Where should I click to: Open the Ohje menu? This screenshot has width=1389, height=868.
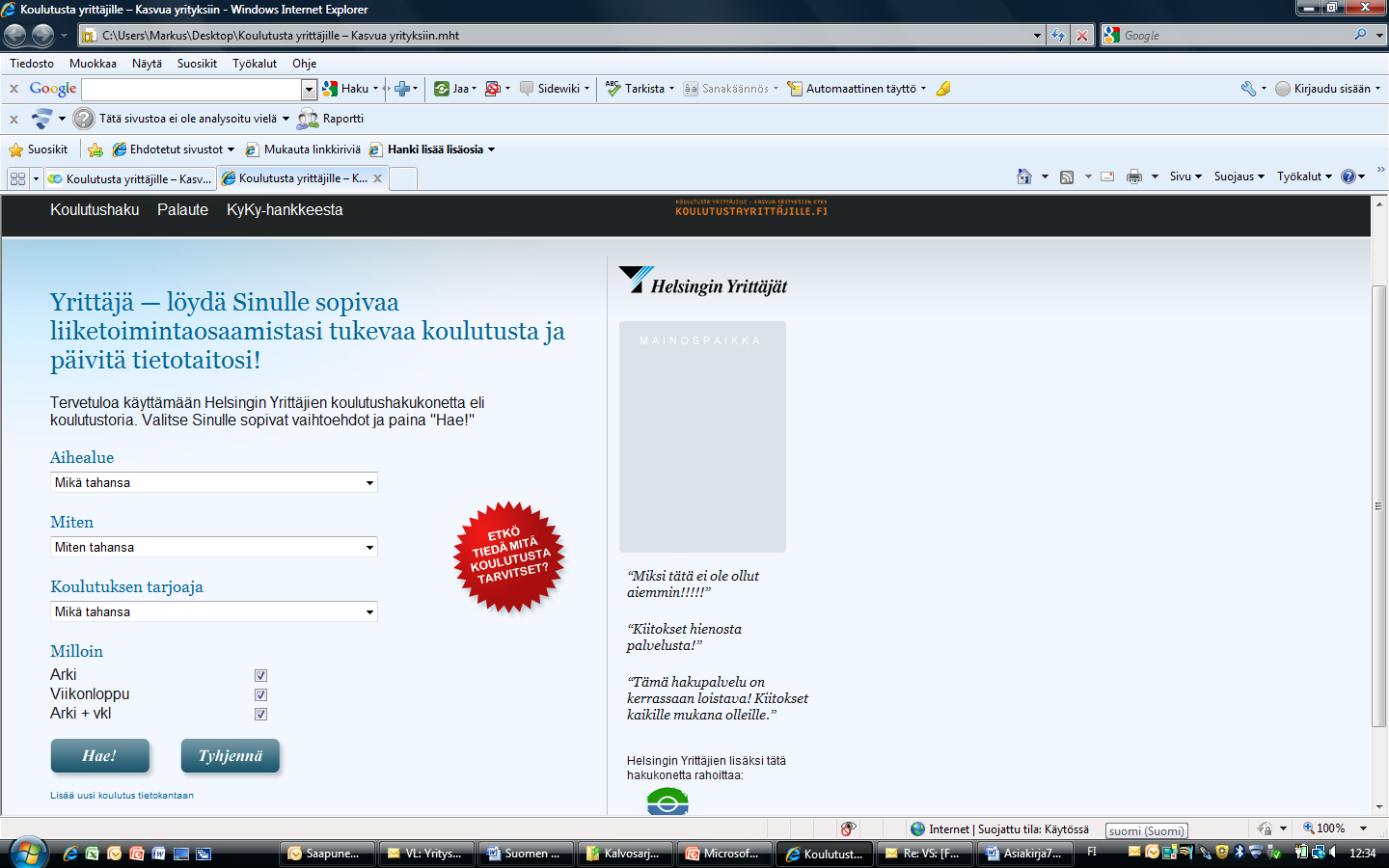305,64
